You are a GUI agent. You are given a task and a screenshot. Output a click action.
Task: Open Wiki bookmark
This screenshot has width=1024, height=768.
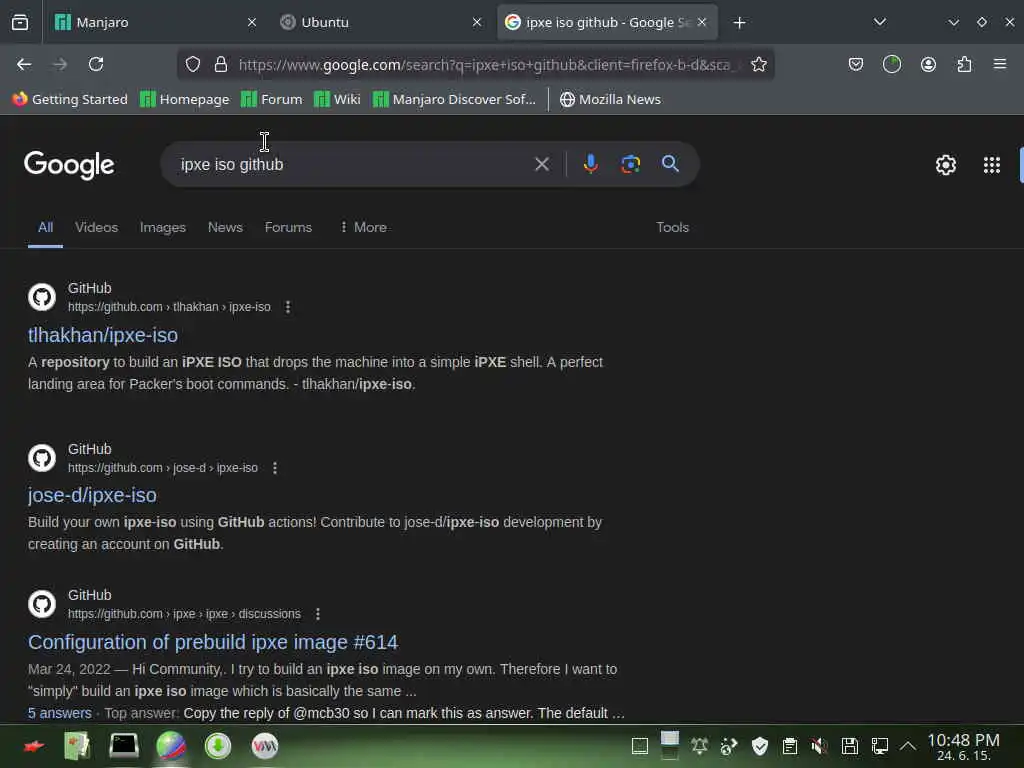coord(337,99)
